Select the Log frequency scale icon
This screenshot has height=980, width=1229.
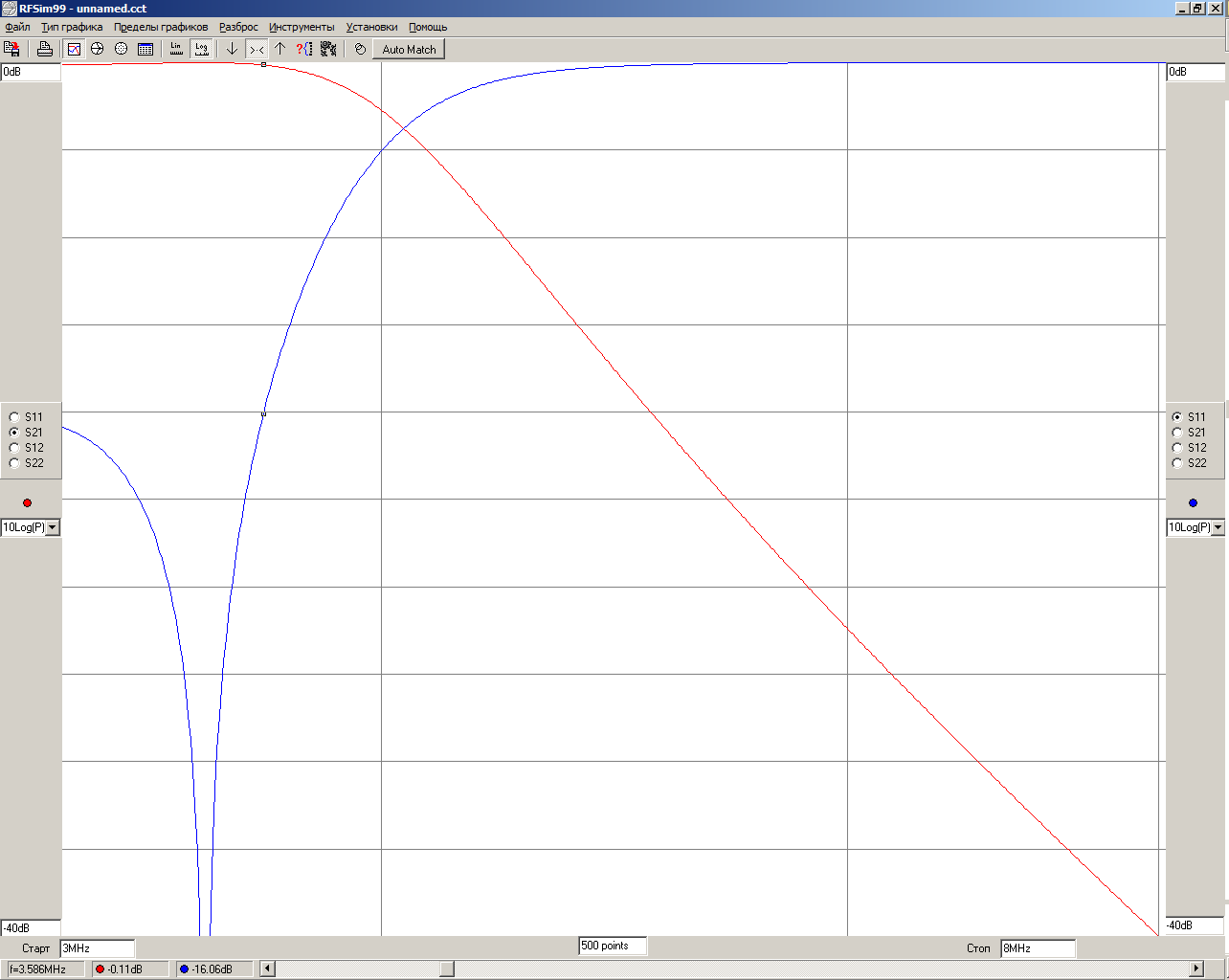pos(201,49)
